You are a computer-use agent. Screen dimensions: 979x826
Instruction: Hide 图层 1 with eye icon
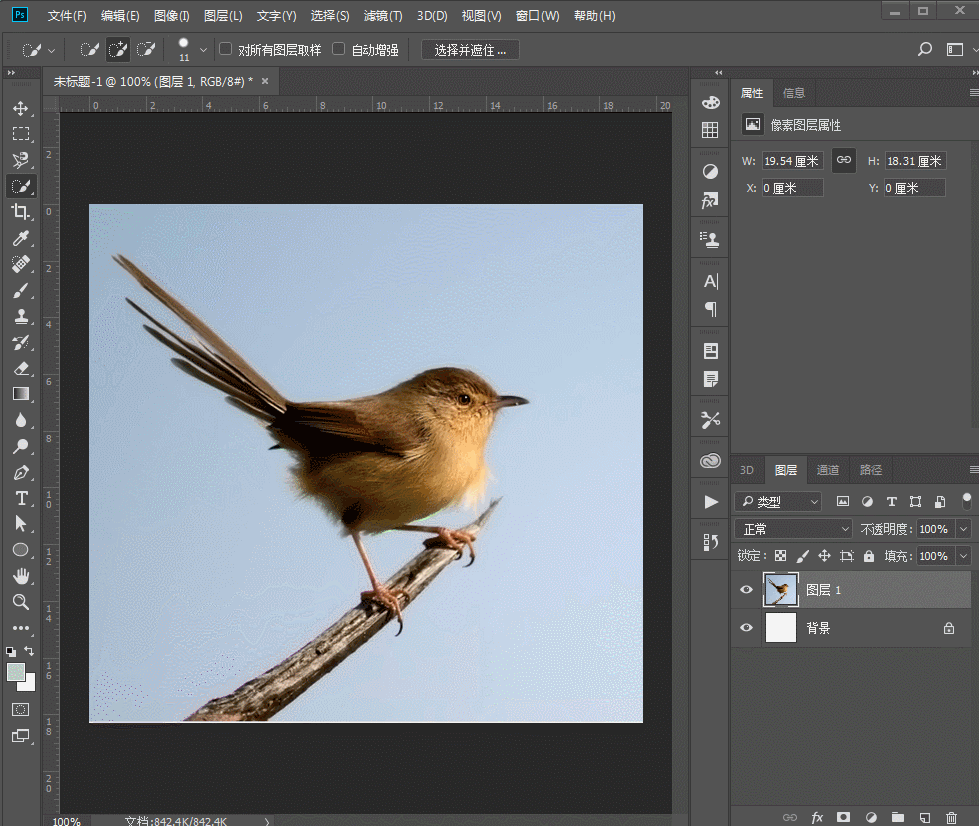click(x=746, y=589)
